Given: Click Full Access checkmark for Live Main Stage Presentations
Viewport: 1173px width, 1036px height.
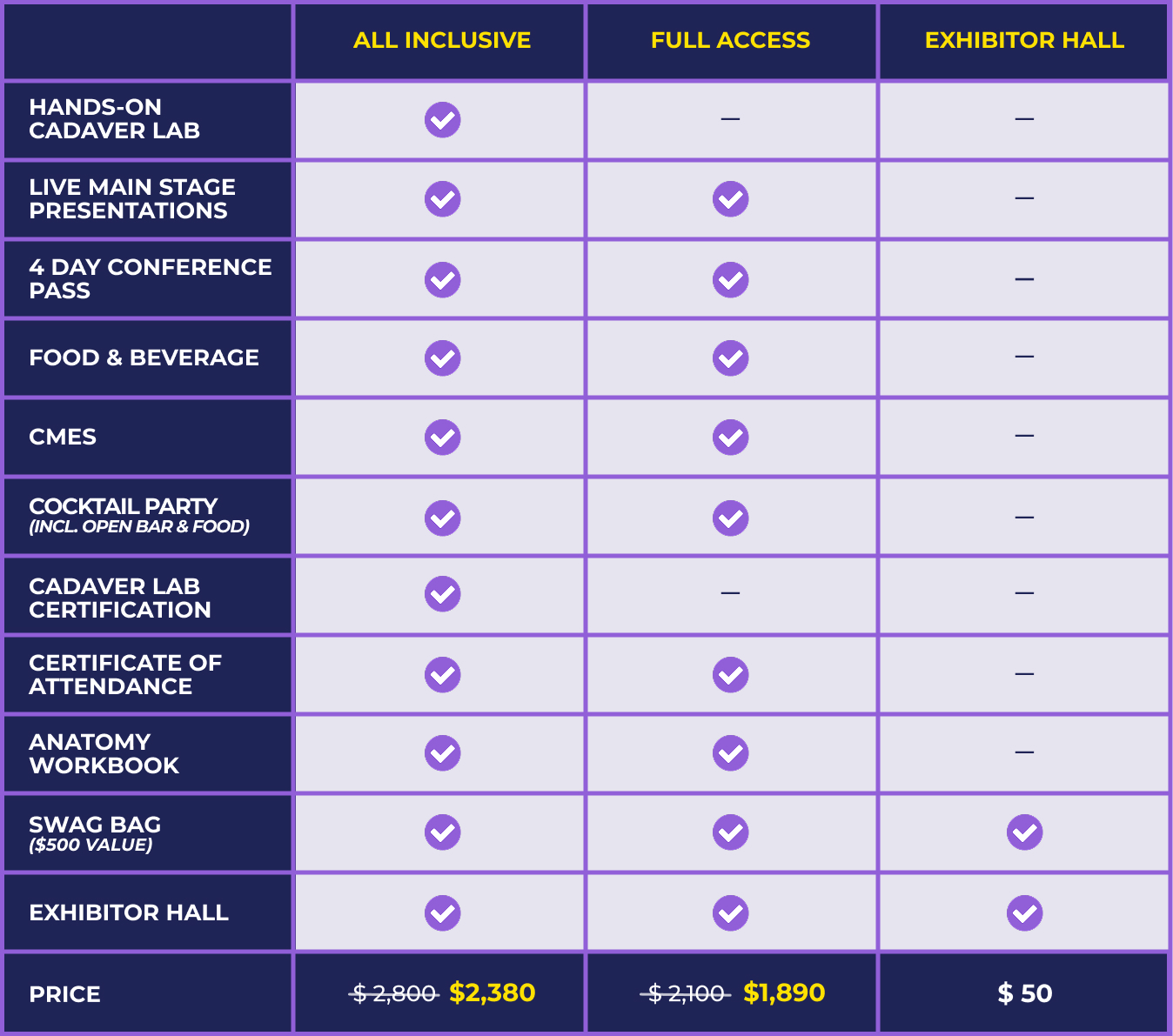Looking at the screenshot, I should click(x=731, y=199).
